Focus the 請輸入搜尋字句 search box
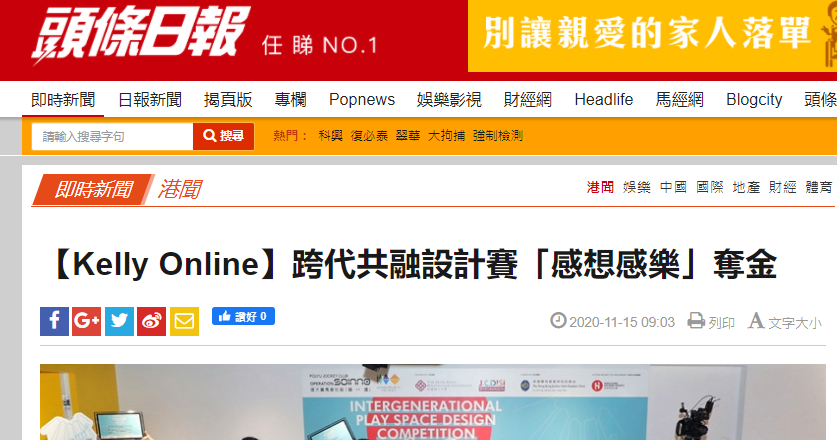This screenshot has height=440, width=837. pyautogui.click(x=112, y=136)
